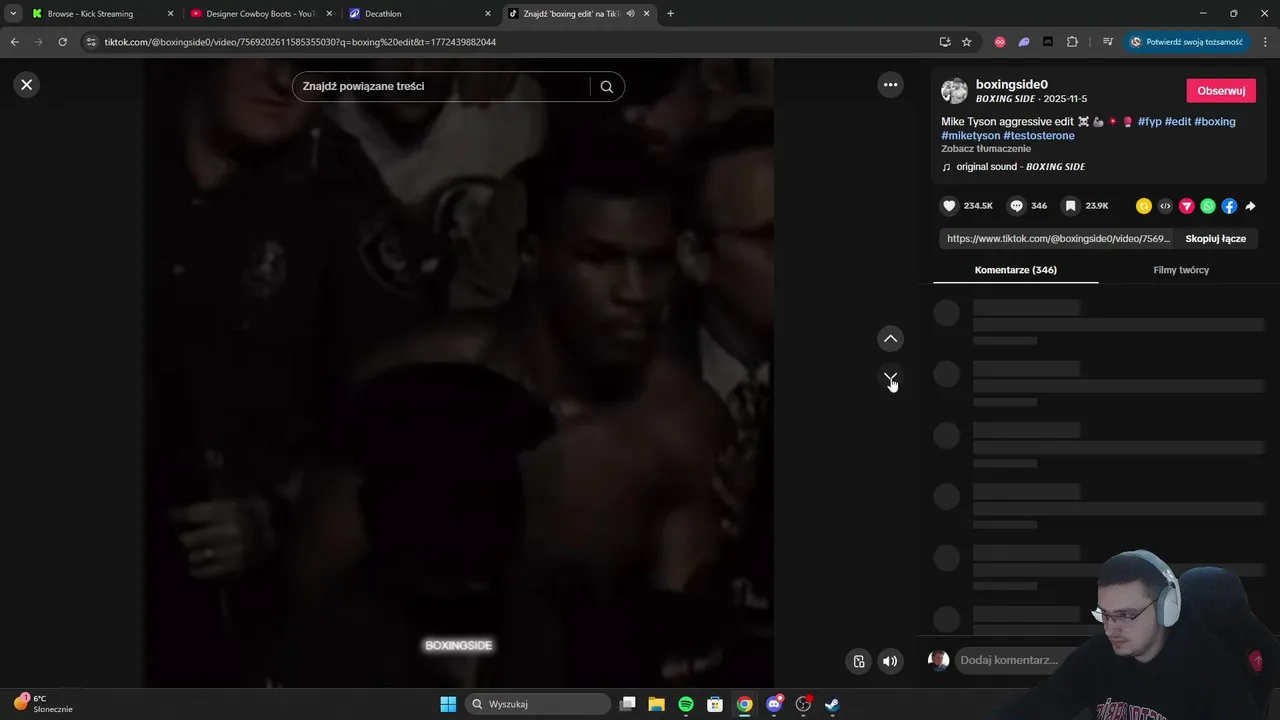Switch to Komentarze (346) tab
This screenshot has height=720, width=1280.
pyautogui.click(x=1015, y=270)
